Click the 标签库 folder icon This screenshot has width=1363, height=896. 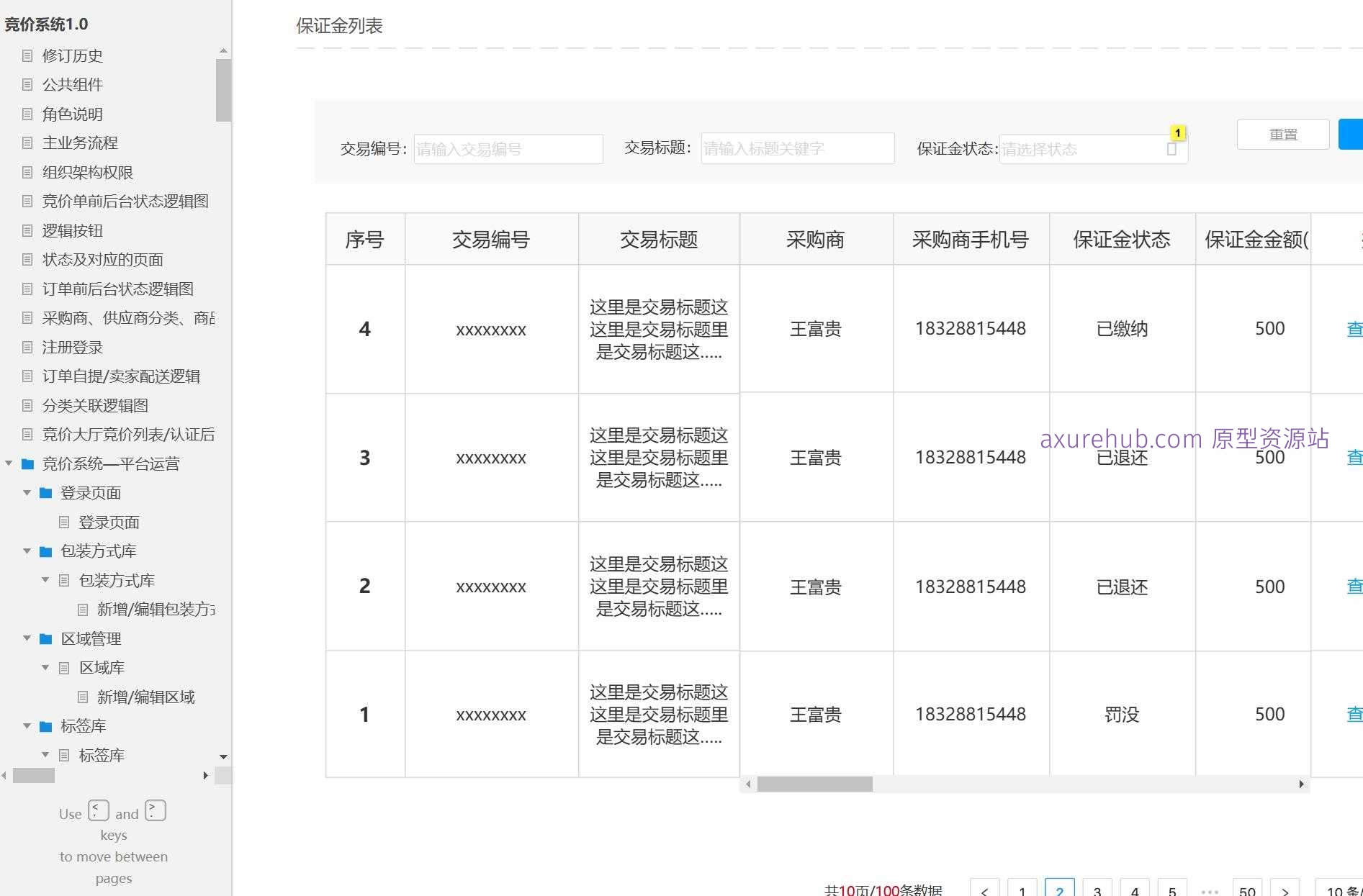(45, 725)
